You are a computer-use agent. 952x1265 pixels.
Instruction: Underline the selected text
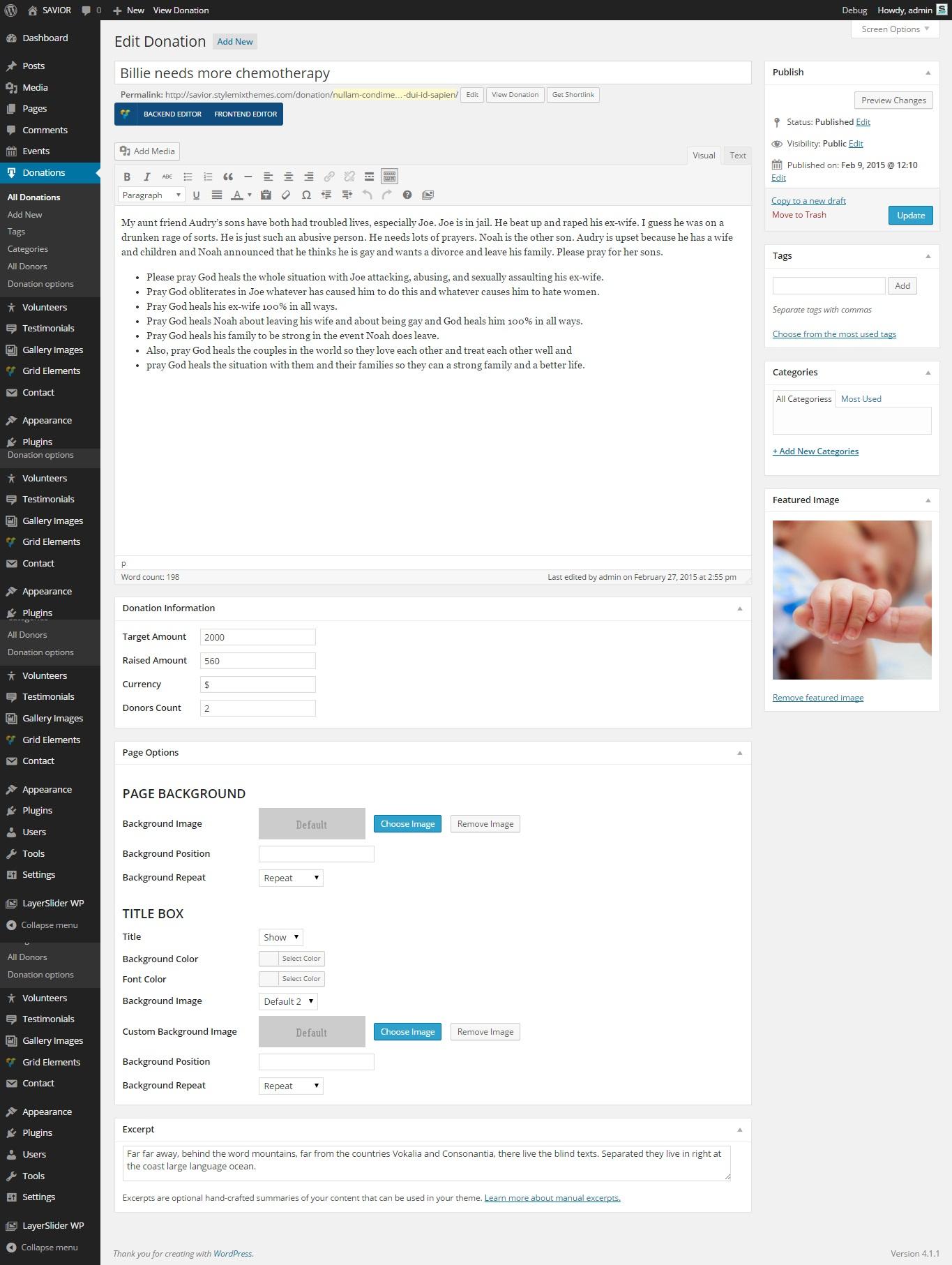click(x=197, y=195)
